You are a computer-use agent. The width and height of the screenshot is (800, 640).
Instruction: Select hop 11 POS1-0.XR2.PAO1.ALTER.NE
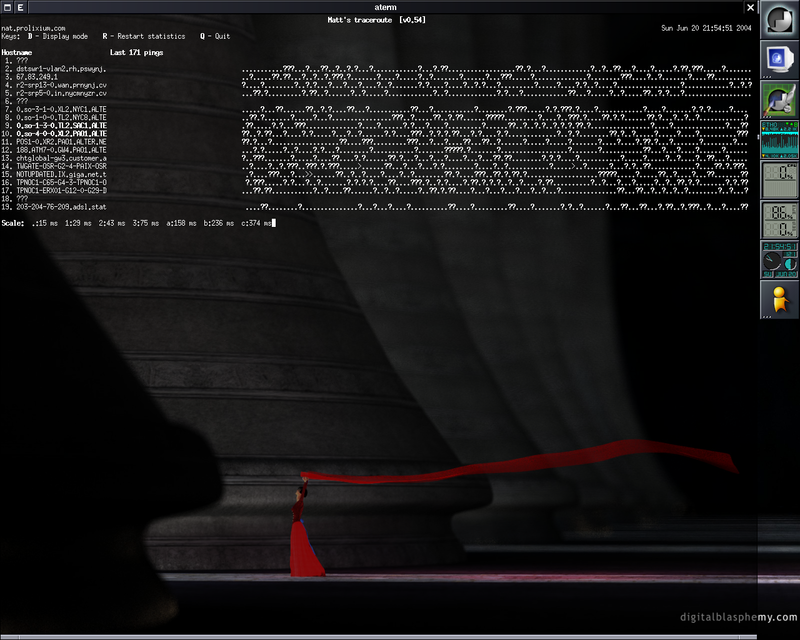[55, 142]
